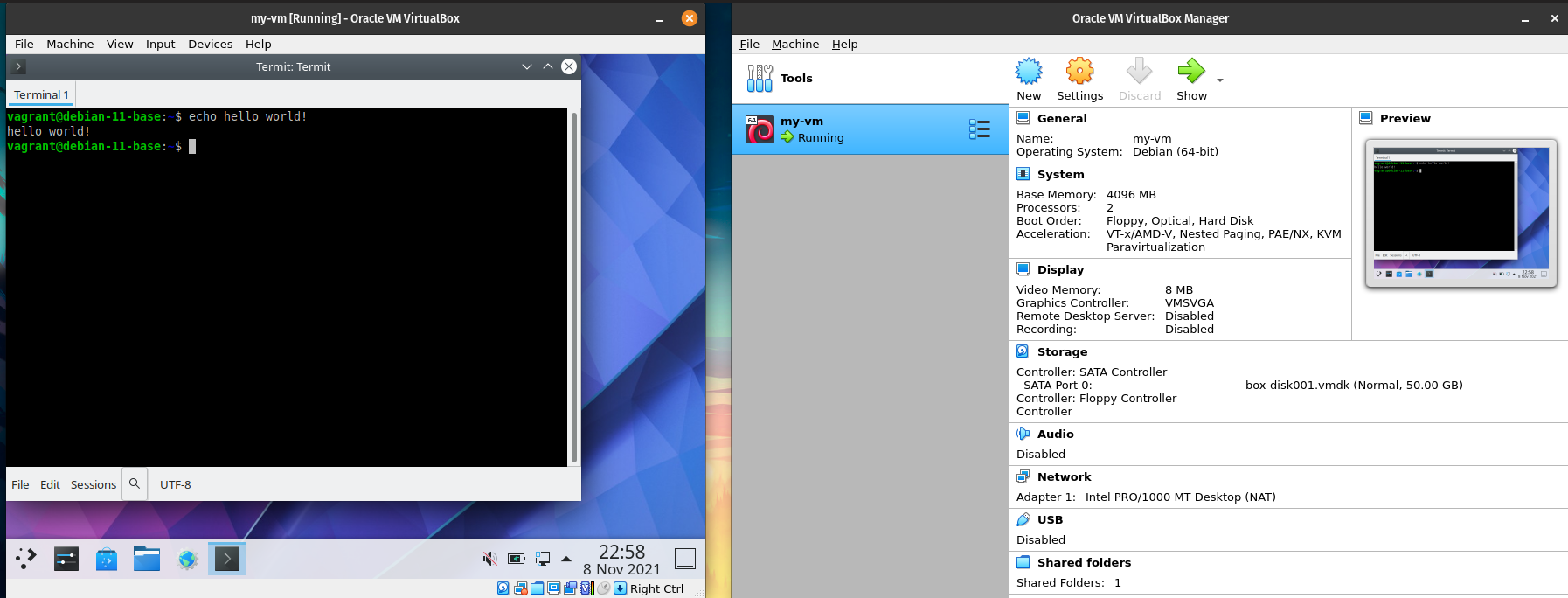Viewport: 1568px width, 598px height.
Task: Open File menu in VirtualBox Manager
Action: tap(749, 44)
